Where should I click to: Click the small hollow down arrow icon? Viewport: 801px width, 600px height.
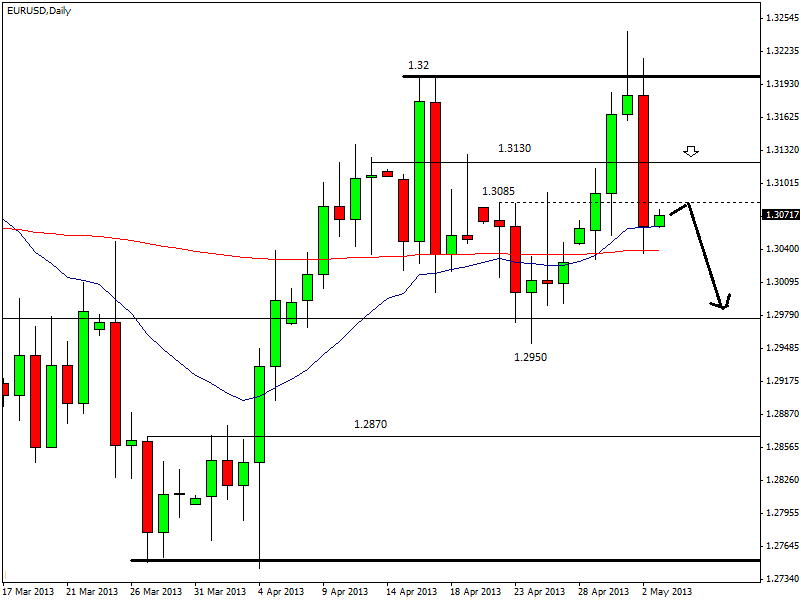690,151
